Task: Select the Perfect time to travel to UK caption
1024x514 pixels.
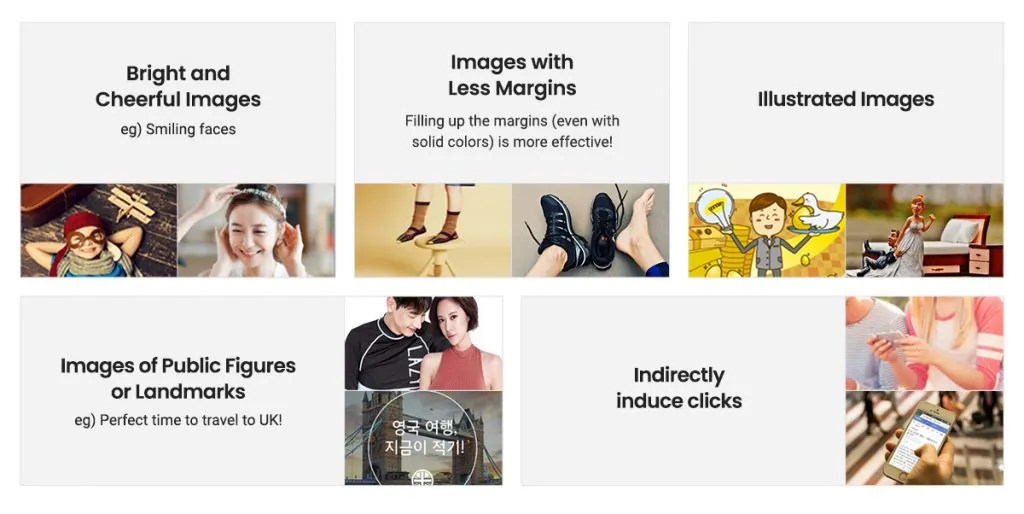Action: coord(178,420)
